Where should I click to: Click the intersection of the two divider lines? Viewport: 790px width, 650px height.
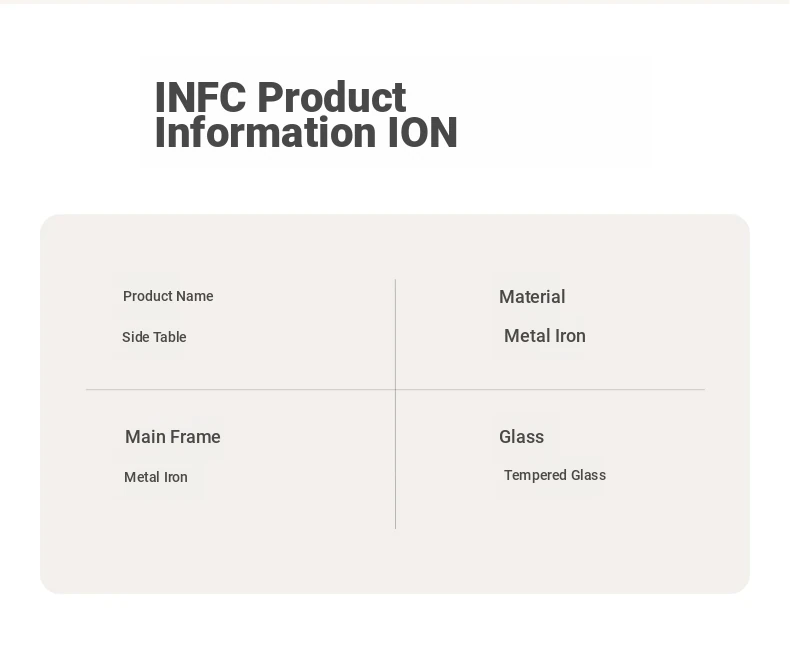point(396,389)
